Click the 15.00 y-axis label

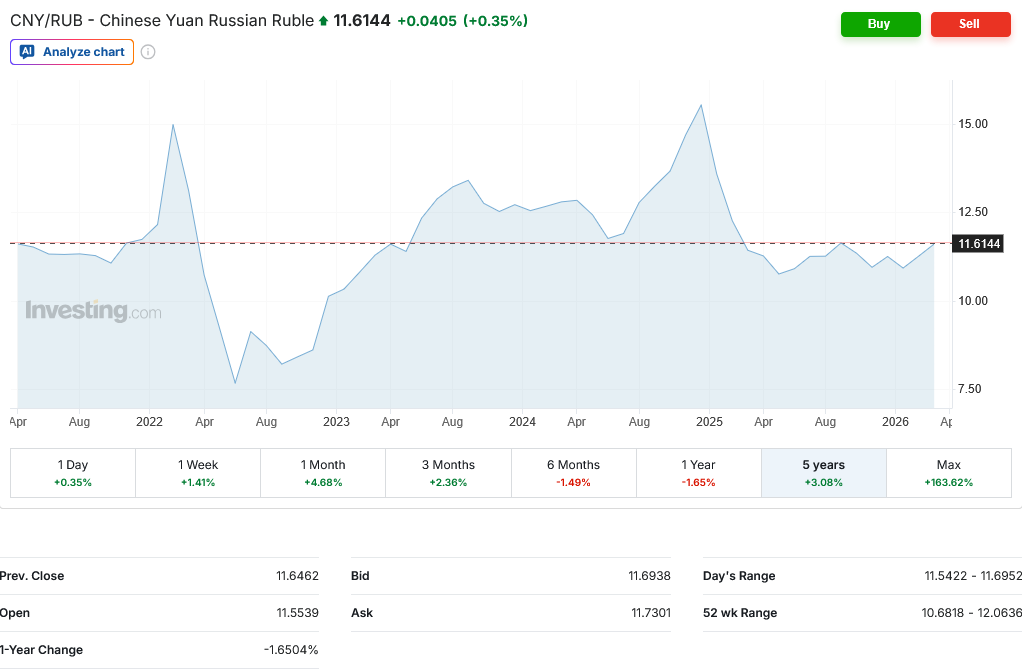(972, 124)
